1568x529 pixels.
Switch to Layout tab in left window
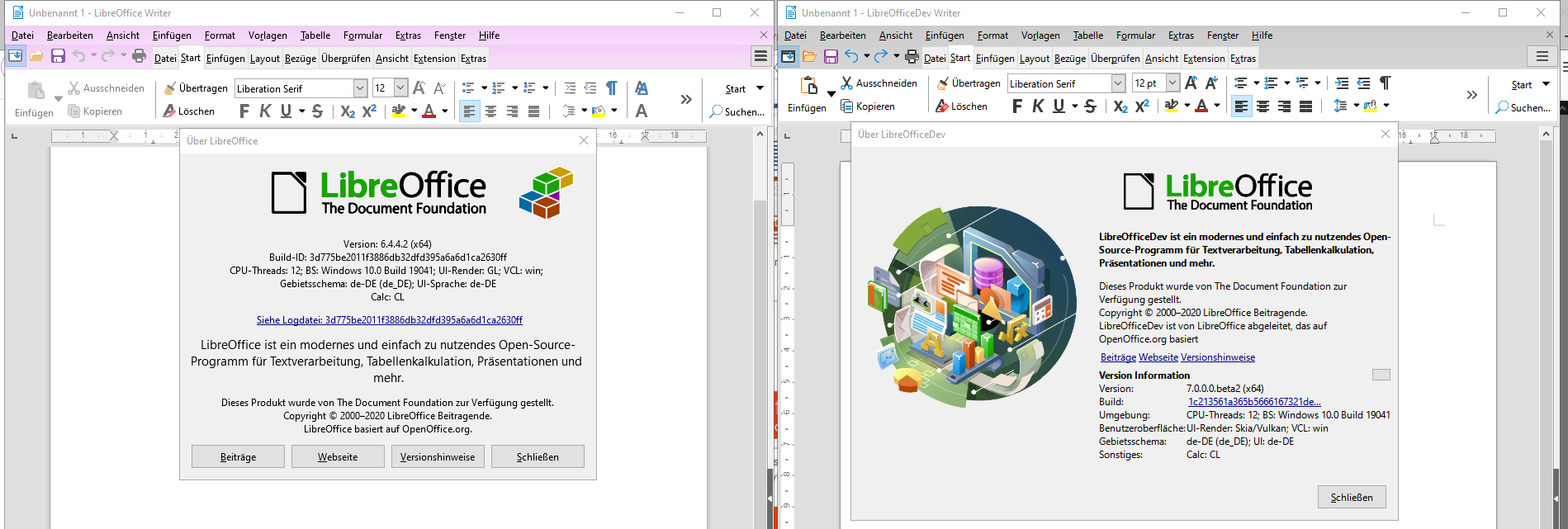(x=265, y=59)
